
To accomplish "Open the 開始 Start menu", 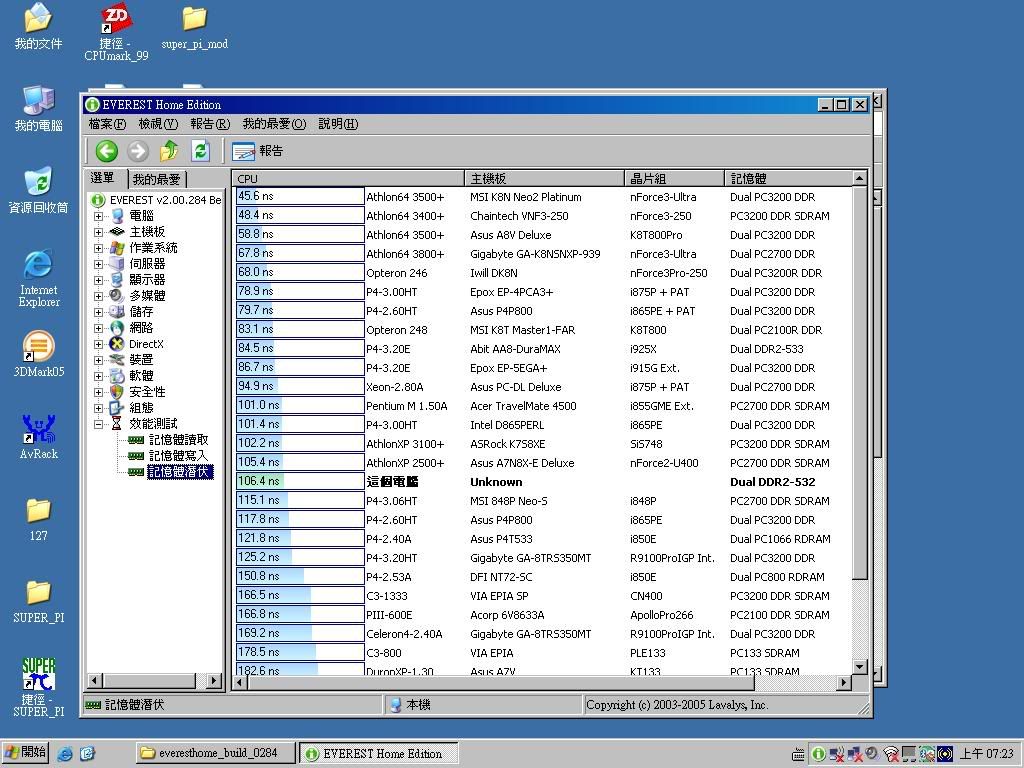I will [x=25, y=752].
